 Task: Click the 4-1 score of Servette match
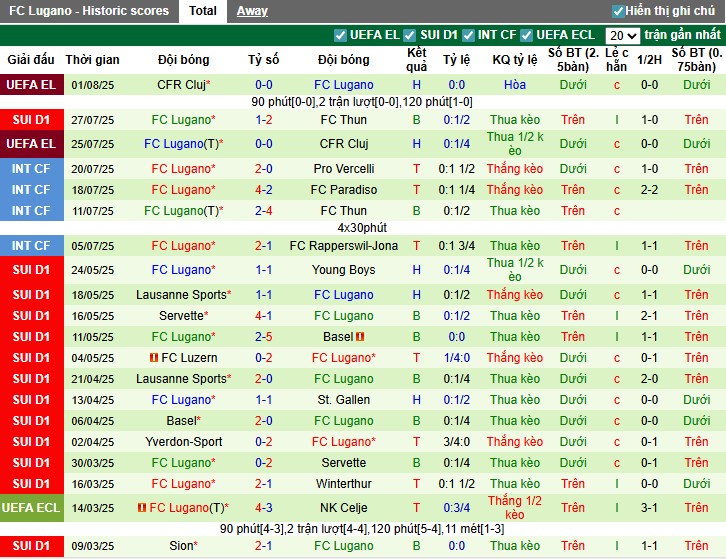[263, 316]
